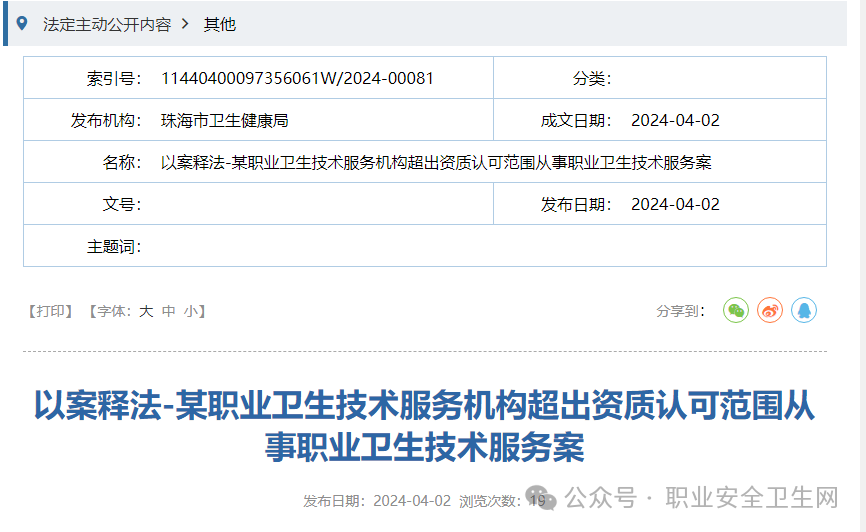866x532 pixels.
Task: Set font size to 大 (large)
Action: tap(146, 311)
